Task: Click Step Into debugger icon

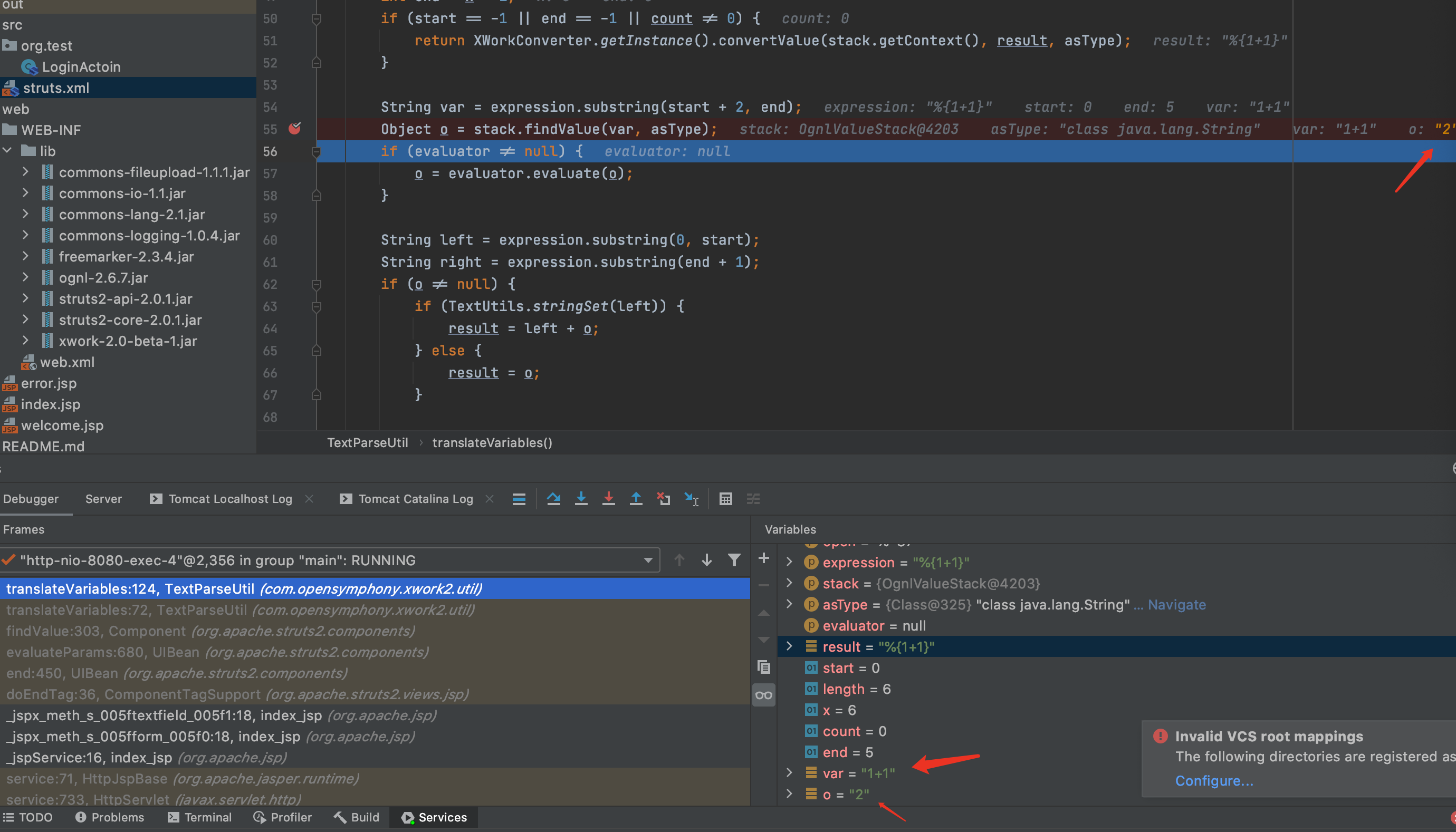Action: pyautogui.click(x=581, y=498)
